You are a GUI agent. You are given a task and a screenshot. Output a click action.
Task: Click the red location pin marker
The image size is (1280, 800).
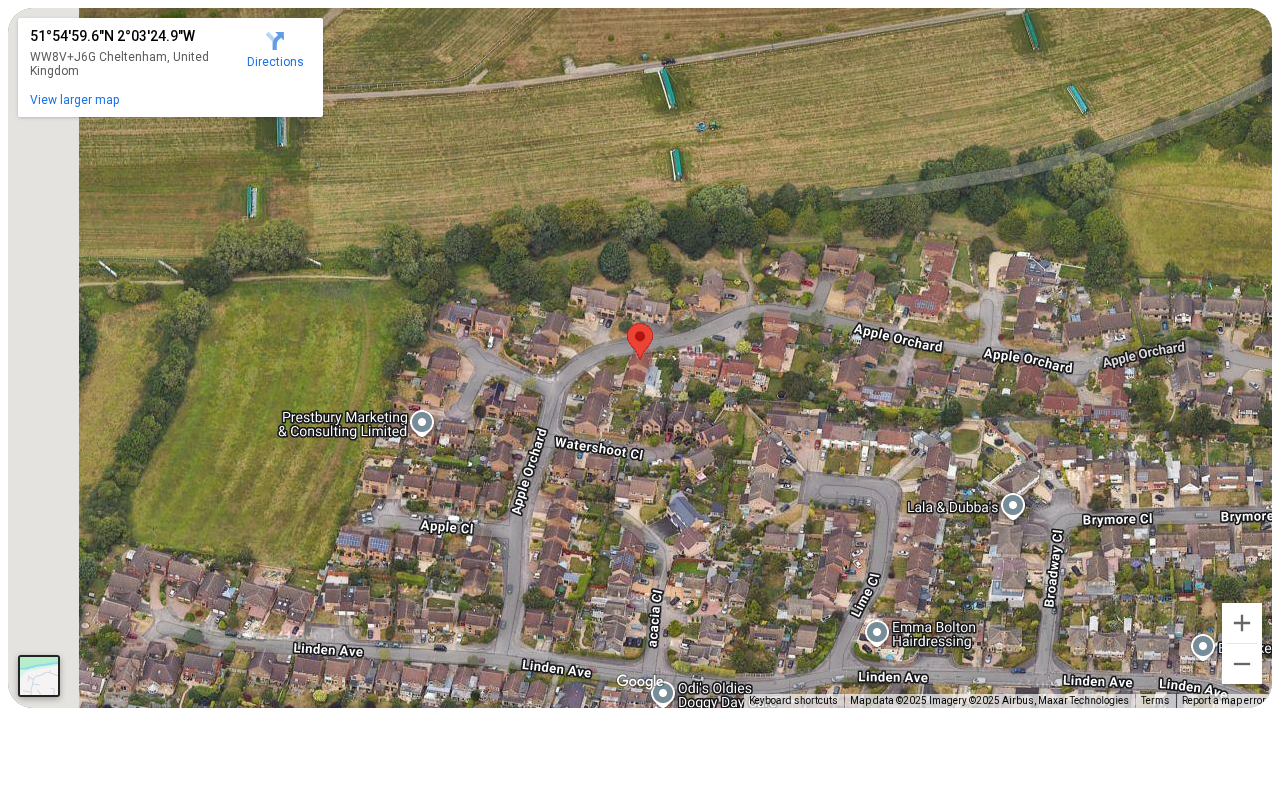coord(640,341)
